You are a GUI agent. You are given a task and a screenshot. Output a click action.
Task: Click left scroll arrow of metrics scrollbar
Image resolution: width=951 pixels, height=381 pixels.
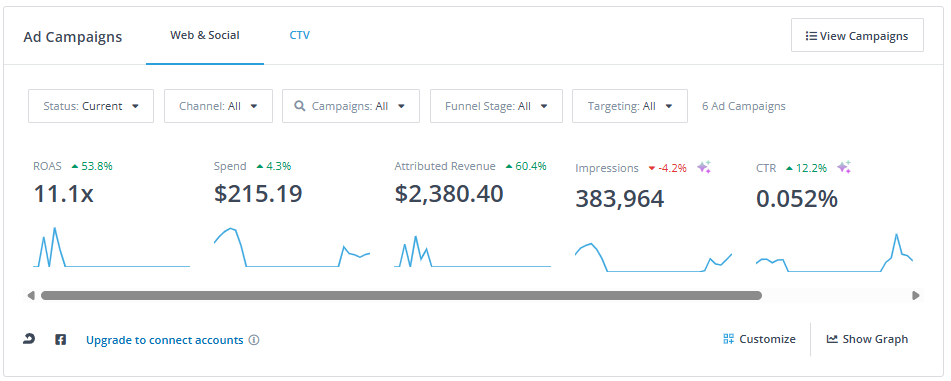(x=31, y=295)
